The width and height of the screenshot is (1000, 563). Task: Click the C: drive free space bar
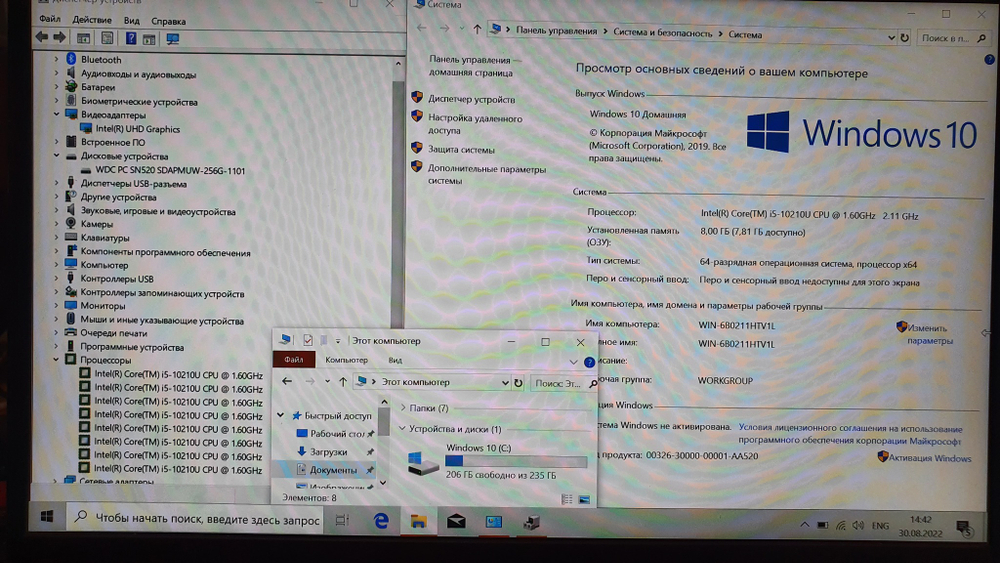click(516, 461)
